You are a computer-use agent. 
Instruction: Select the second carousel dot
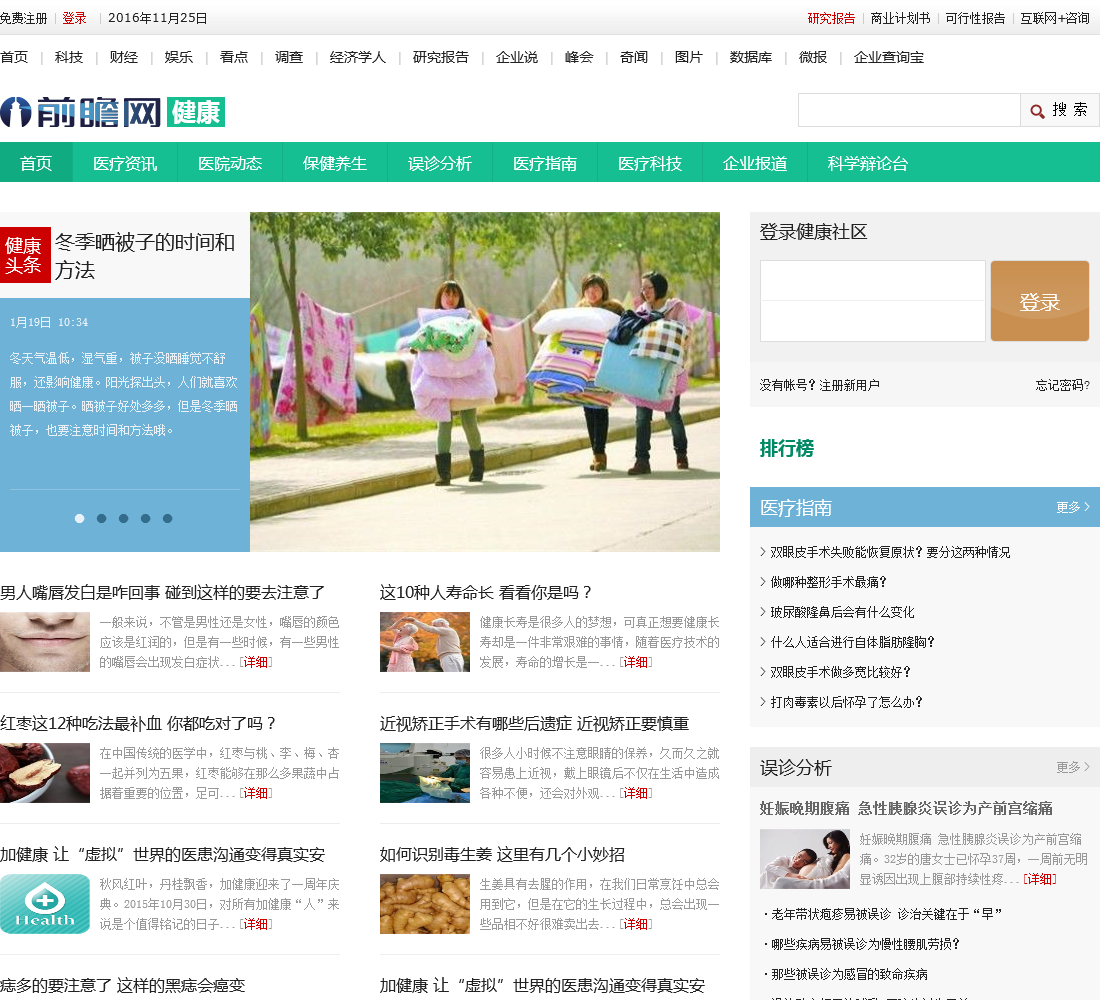102,519
